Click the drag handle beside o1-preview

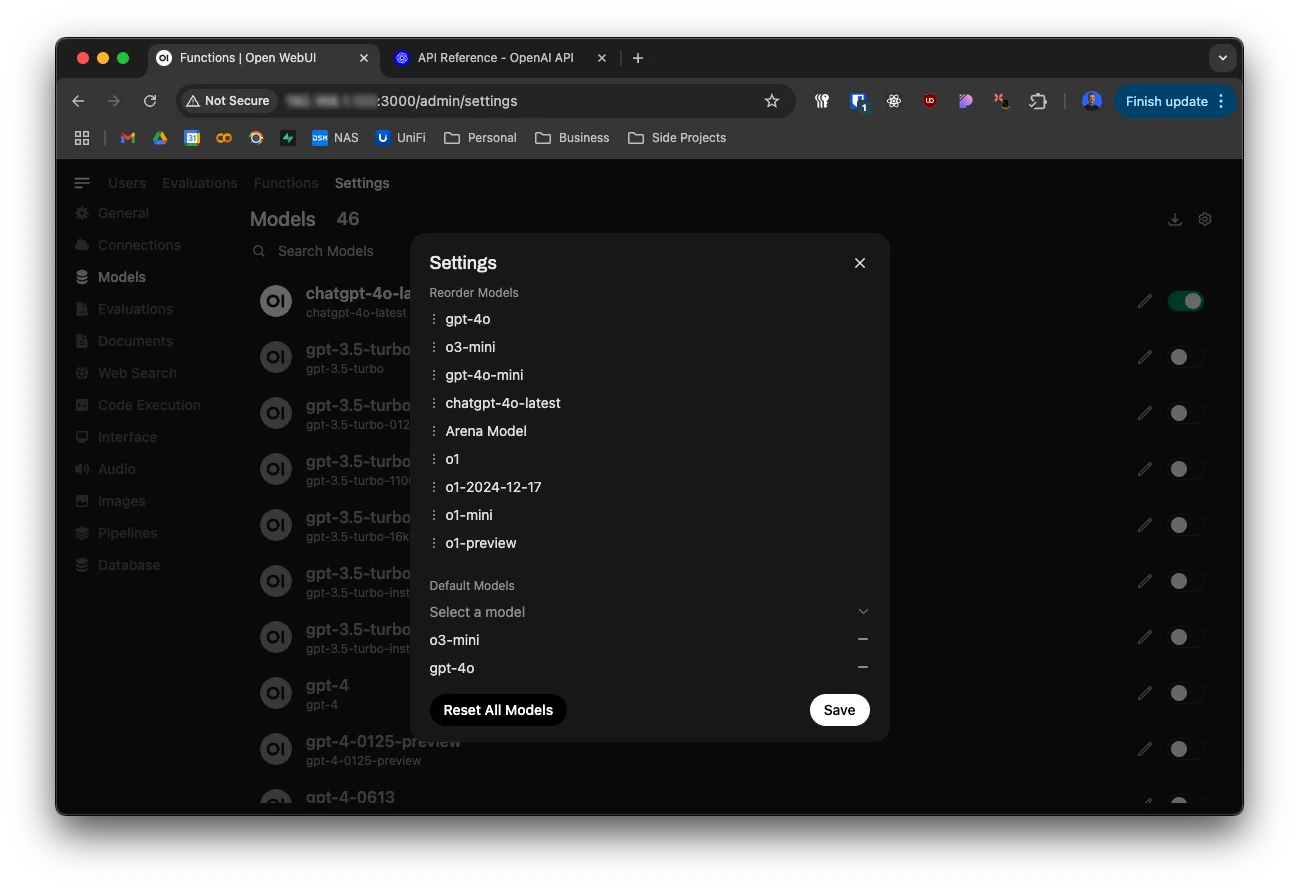coord(434,543)
